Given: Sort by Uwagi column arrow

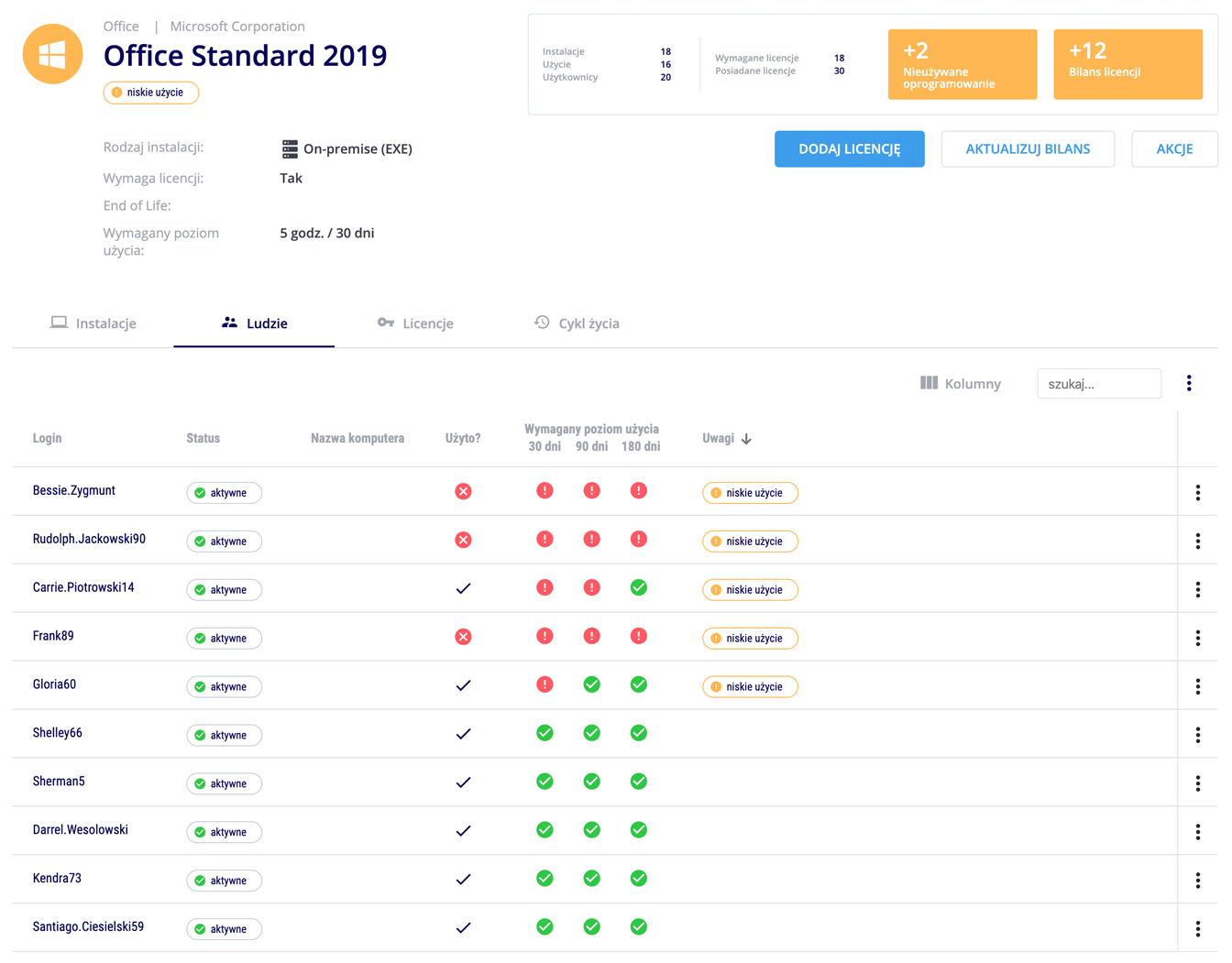Looking at the screenshot, I should click(x=746, y=439).
